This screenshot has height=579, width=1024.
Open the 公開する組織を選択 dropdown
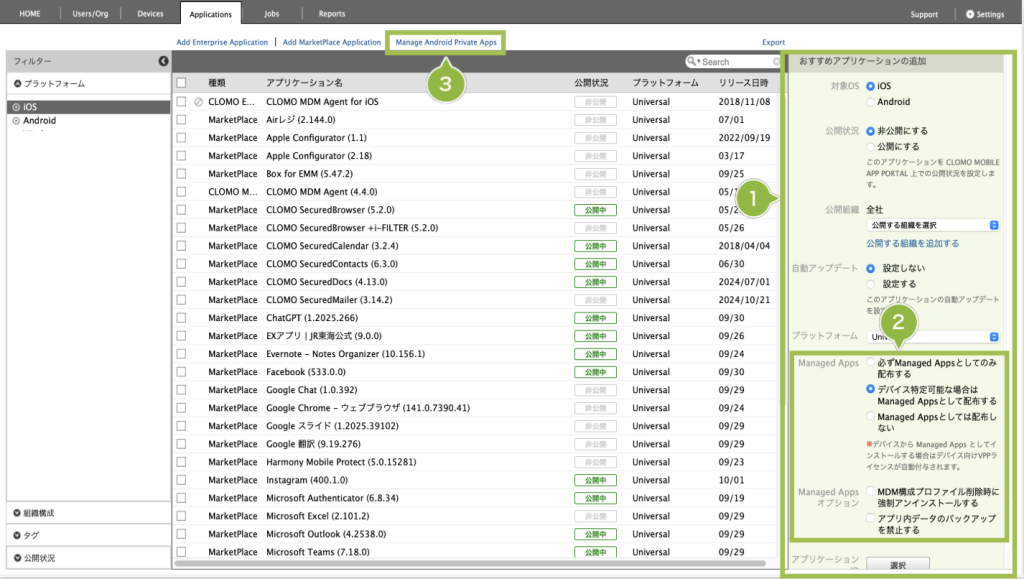coord(933,226)
